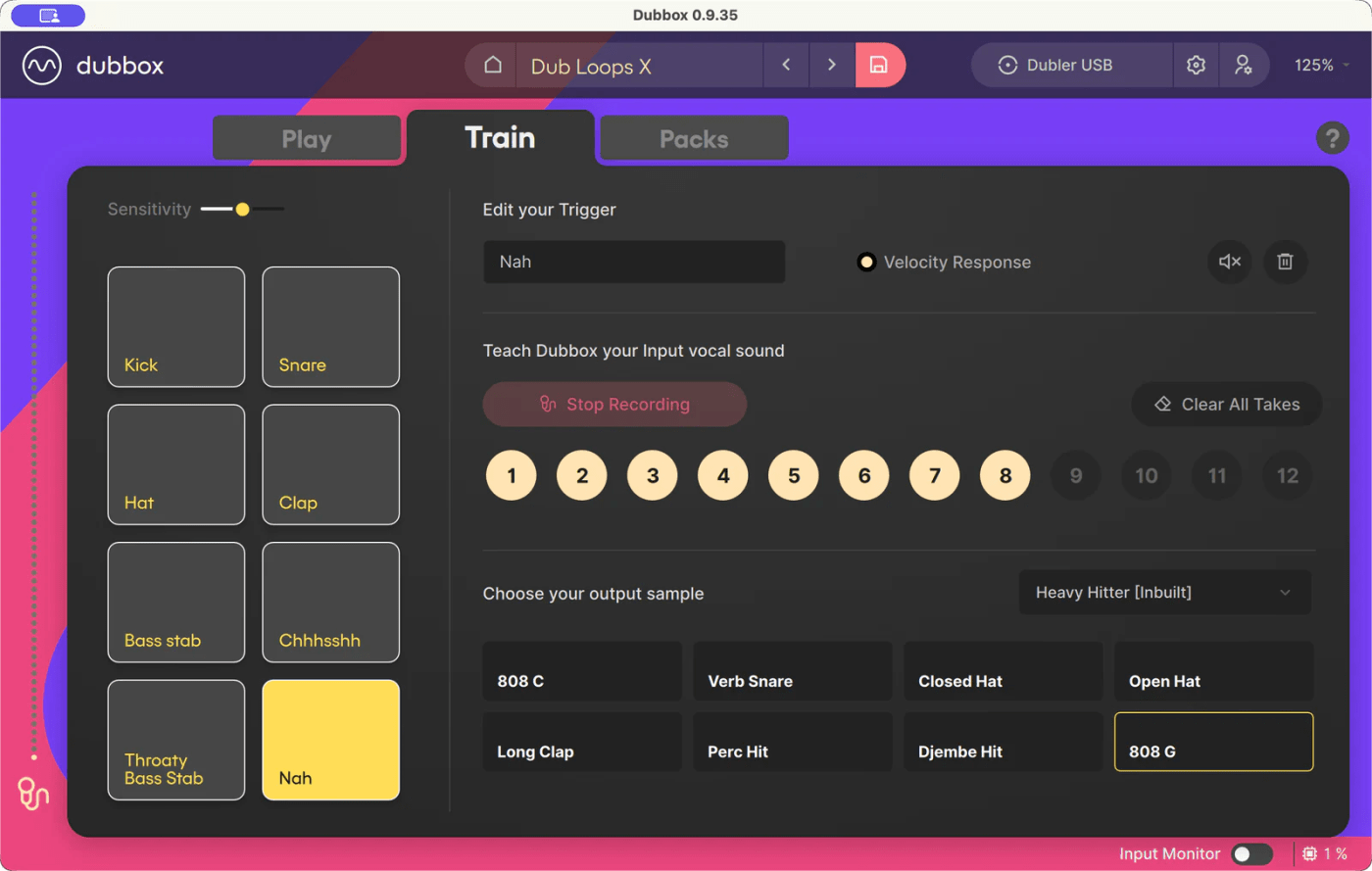Select the Chhhsshh trigger pad
The width and height of the screenshot is (1372, 871).
click(331, 603)
